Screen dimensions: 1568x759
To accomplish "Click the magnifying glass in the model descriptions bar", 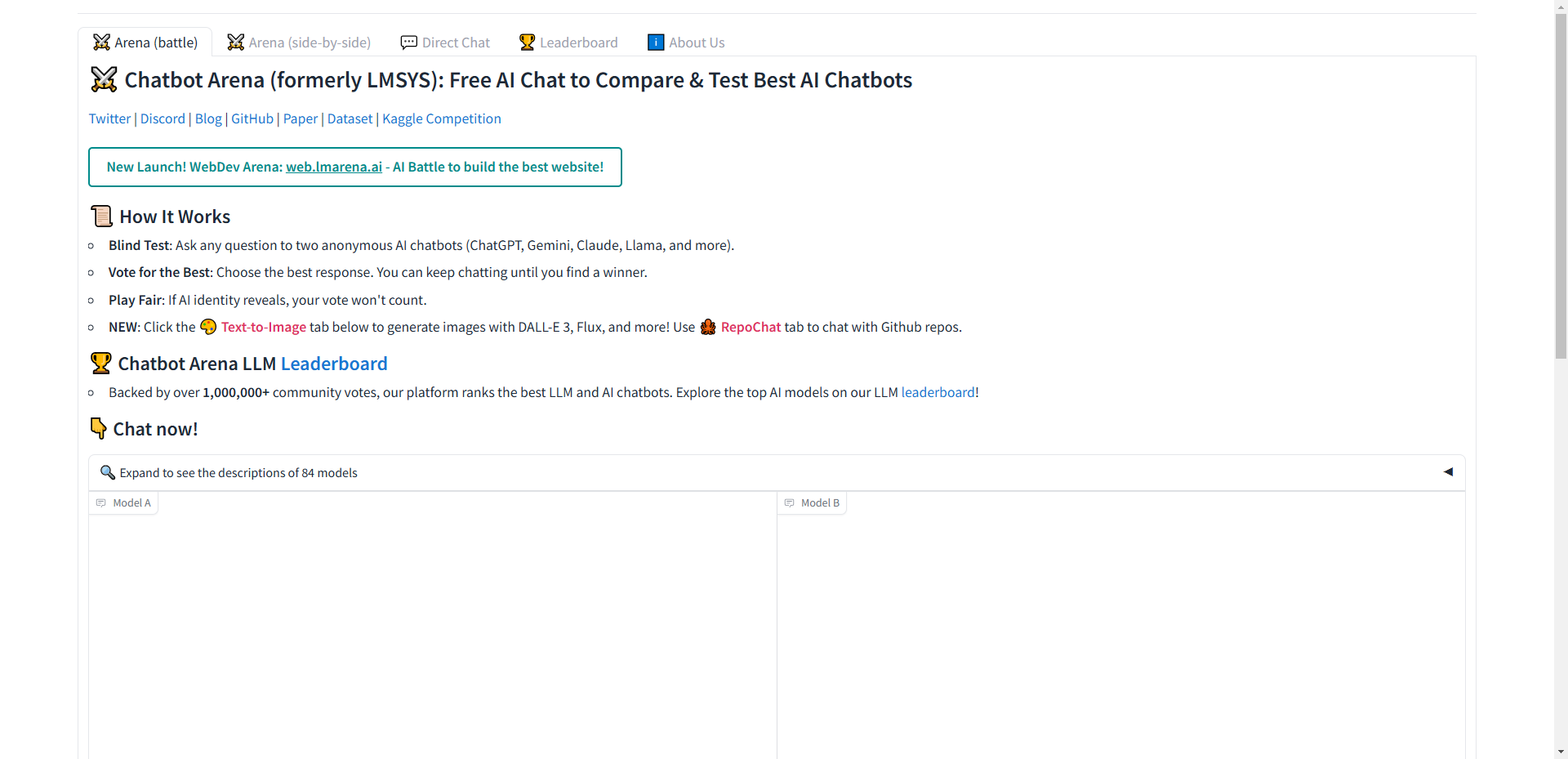I will [x=107, y=472].
